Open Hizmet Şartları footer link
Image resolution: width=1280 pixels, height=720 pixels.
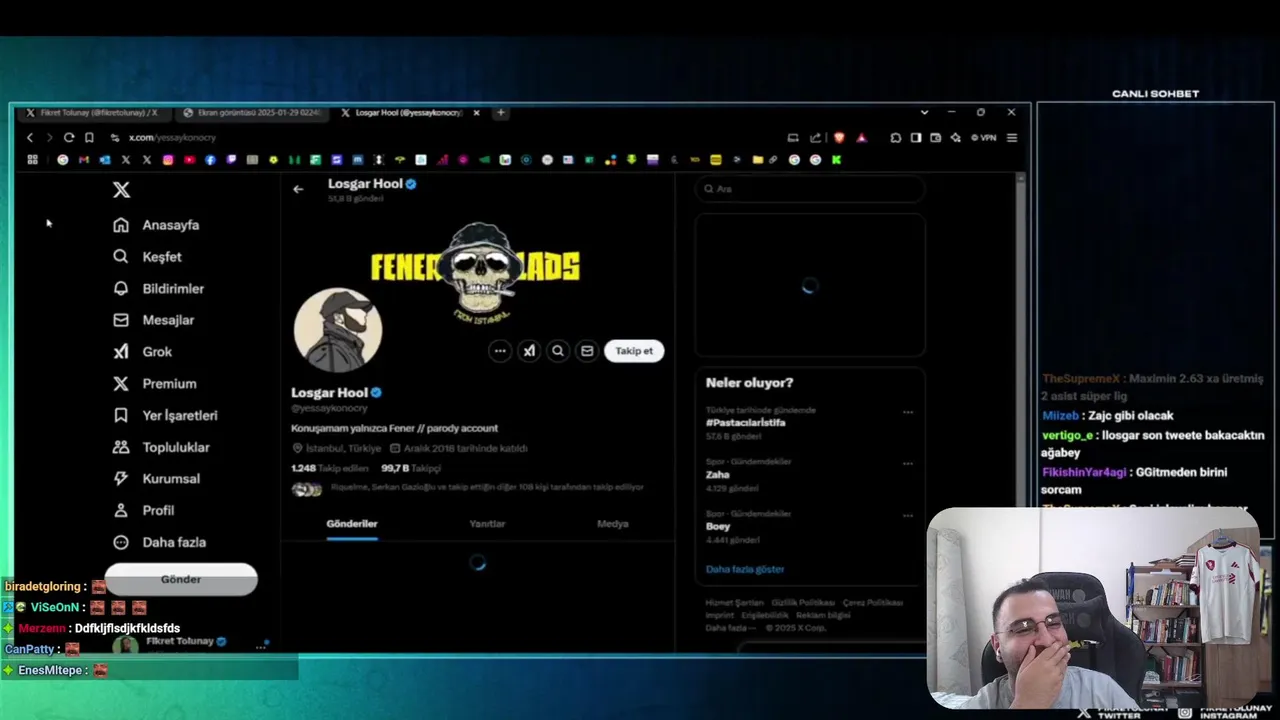tap(734, 603)
